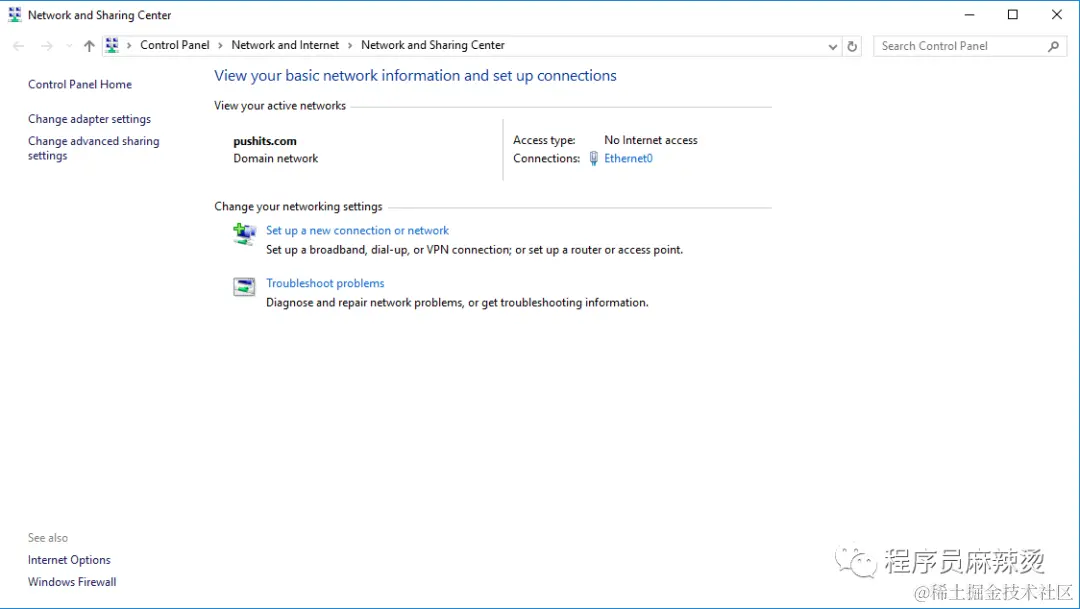
Task: Open Change advanced sharing settings
Action: [x=94, y=148]
